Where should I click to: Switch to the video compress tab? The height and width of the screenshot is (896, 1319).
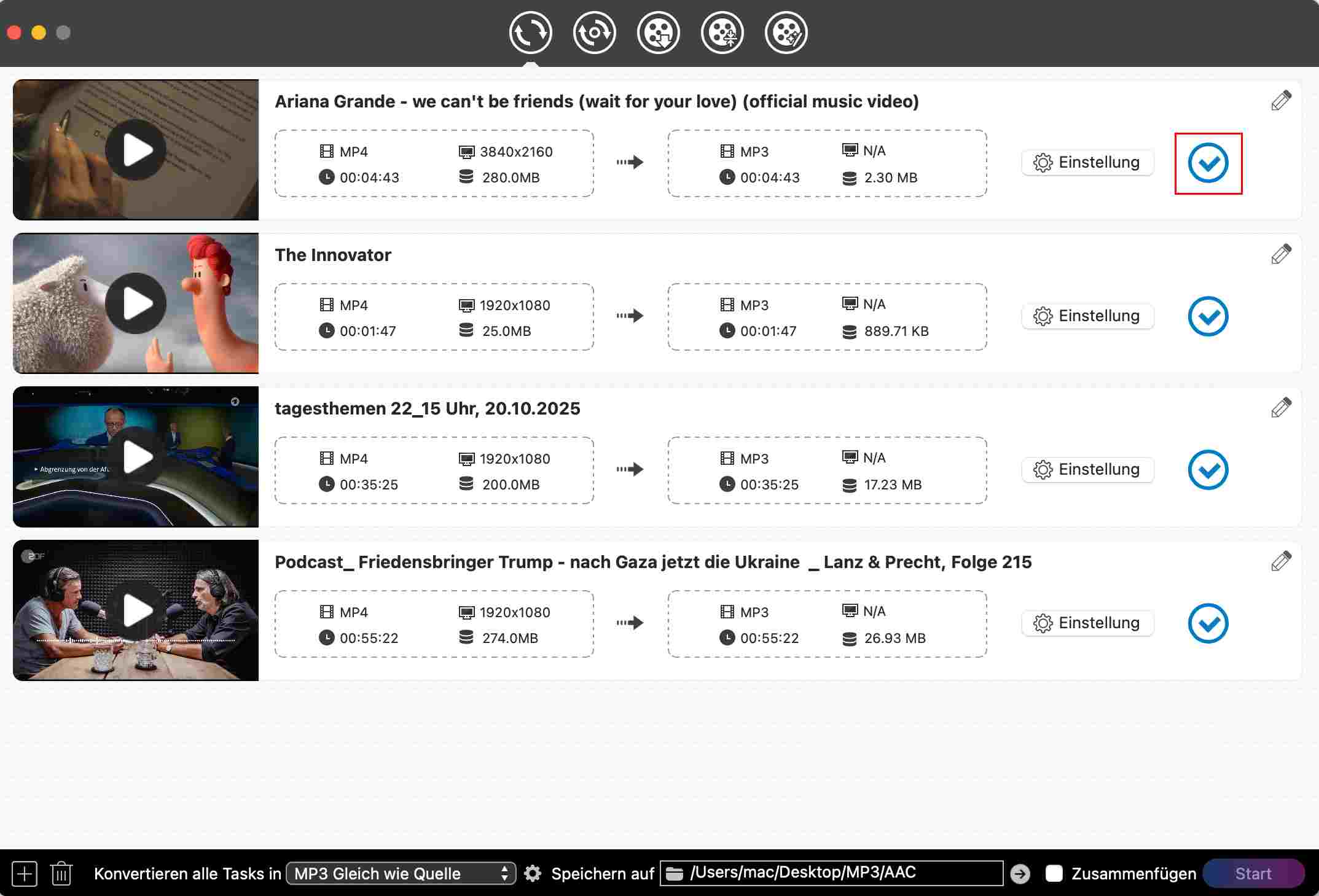tap(722, 33)
